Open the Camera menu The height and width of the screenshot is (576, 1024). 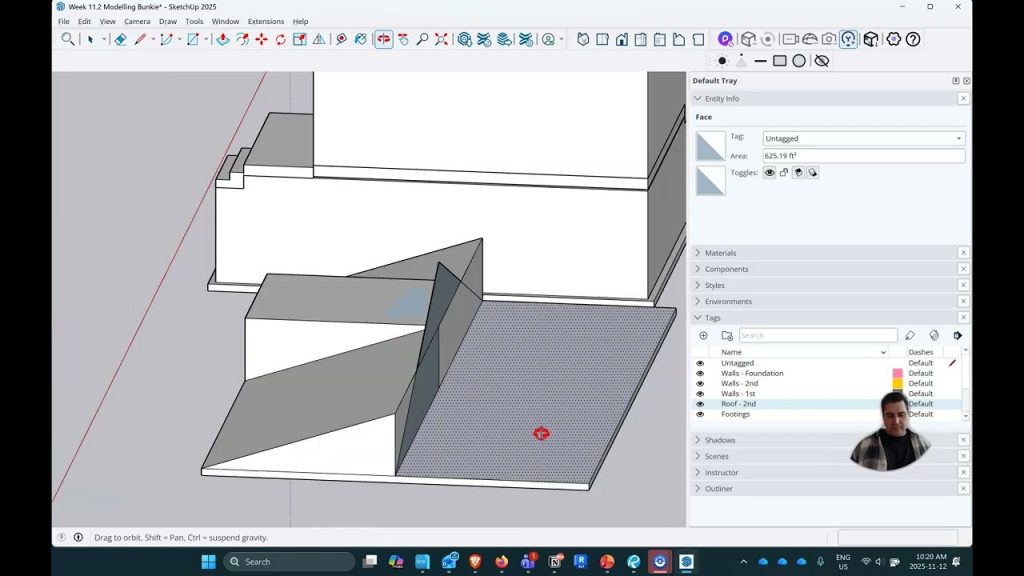[137, 21]
